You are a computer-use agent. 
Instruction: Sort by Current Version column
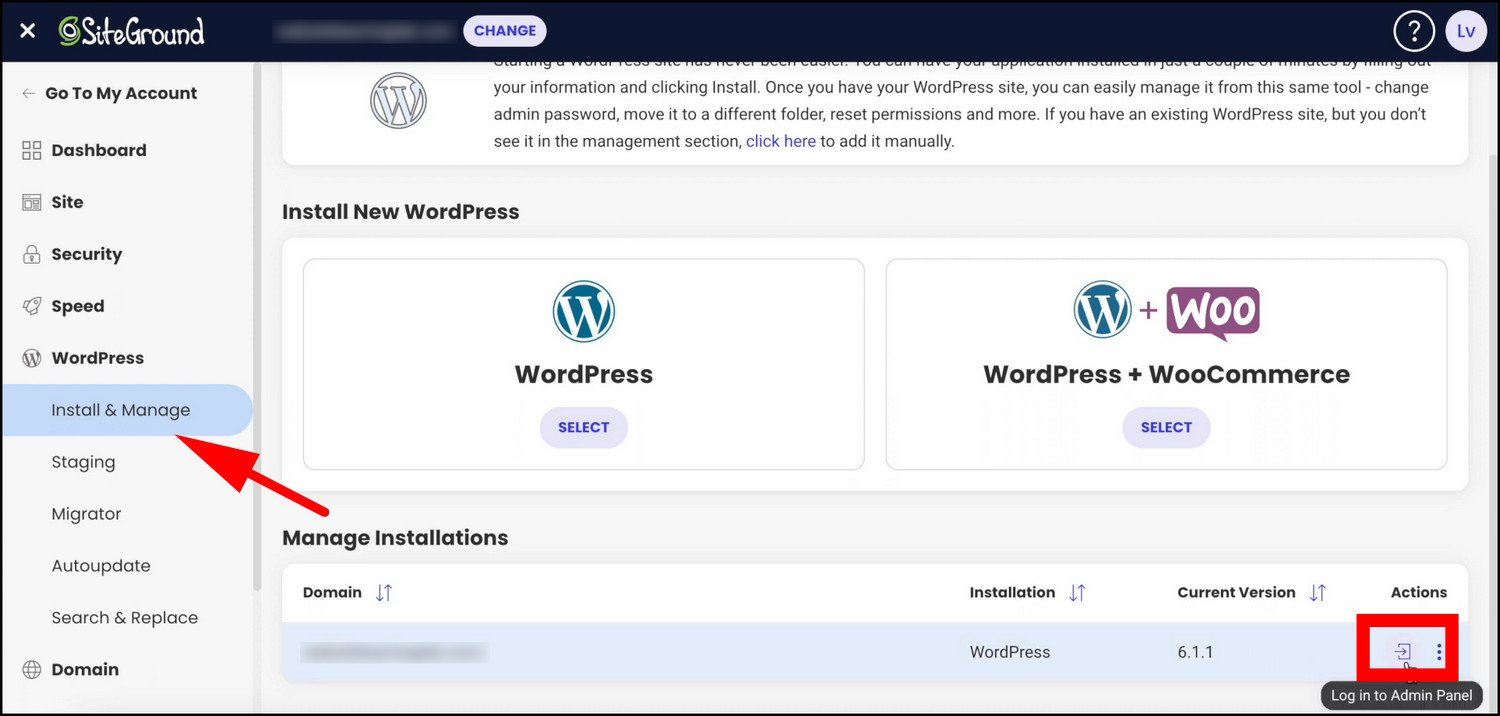pyautogui.click(x=1317, y=593)
